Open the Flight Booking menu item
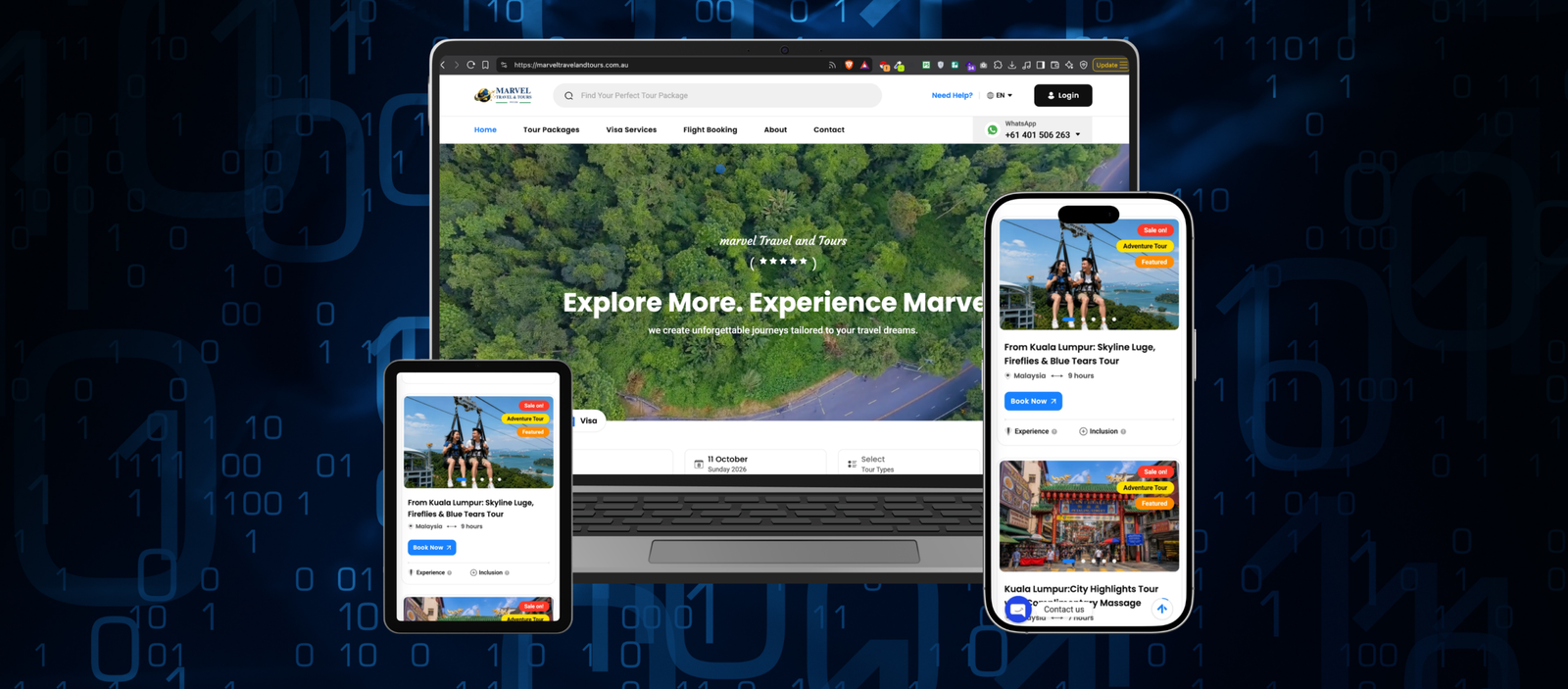 click(x=710, y=129)
